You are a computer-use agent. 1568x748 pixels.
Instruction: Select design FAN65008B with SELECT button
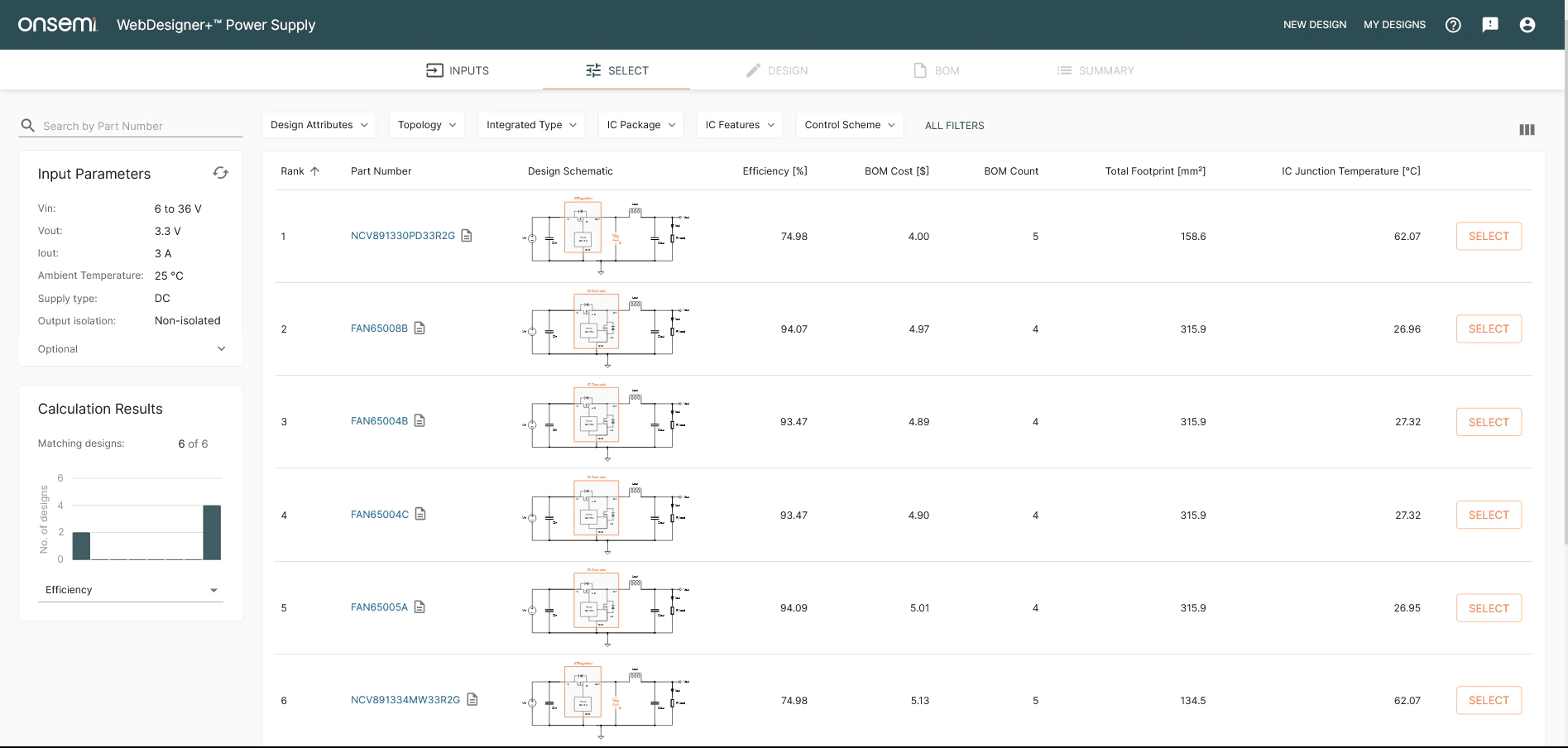pyautogui.click(x=1489, y=328)
